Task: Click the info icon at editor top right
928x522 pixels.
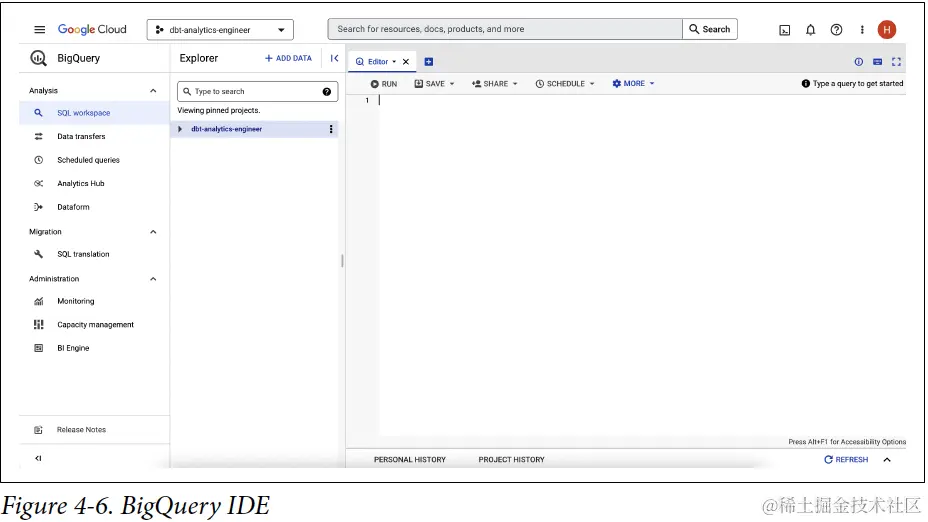Action: coord(859,62)
